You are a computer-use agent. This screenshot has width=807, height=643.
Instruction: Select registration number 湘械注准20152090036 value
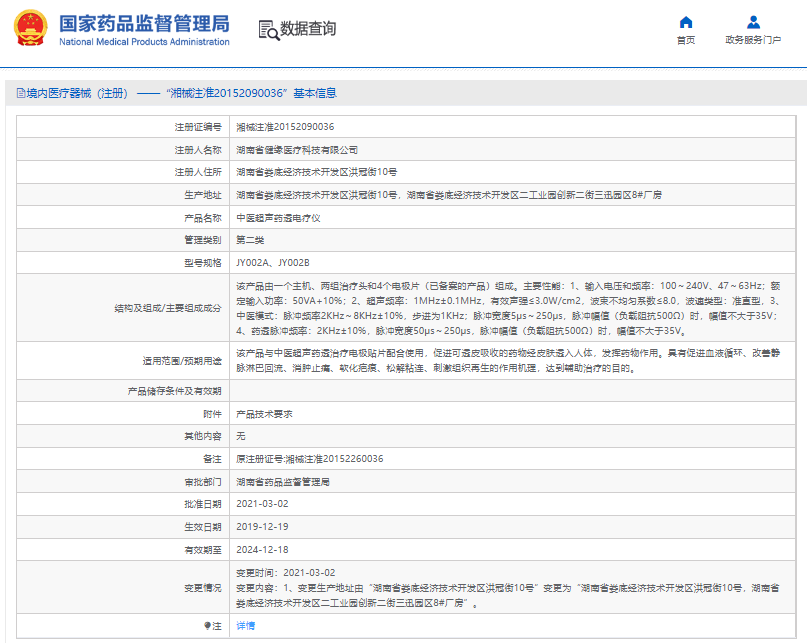pyautogui.click(x=285, y=127)
